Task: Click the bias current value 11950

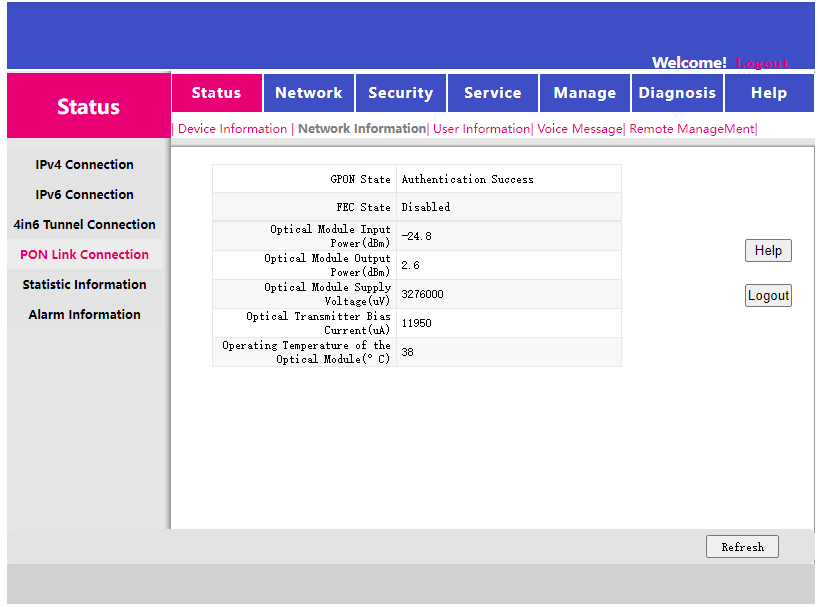Action: 416,323
